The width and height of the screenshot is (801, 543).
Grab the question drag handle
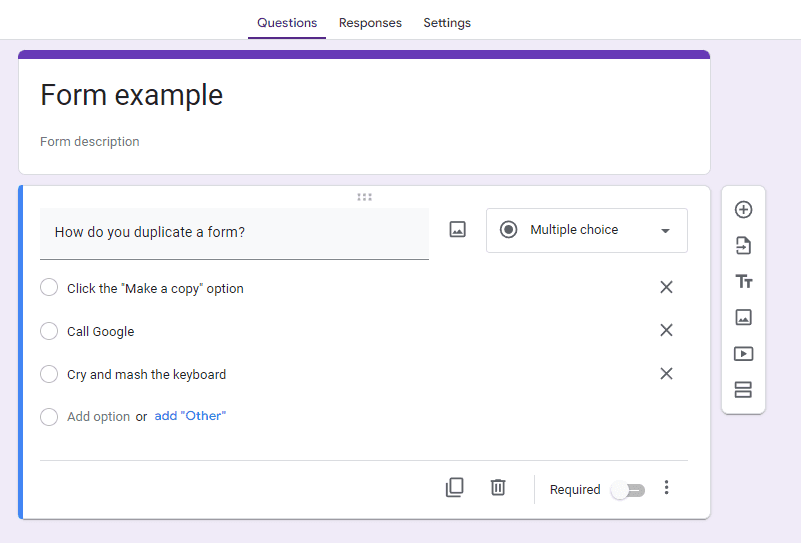(364, 197)
